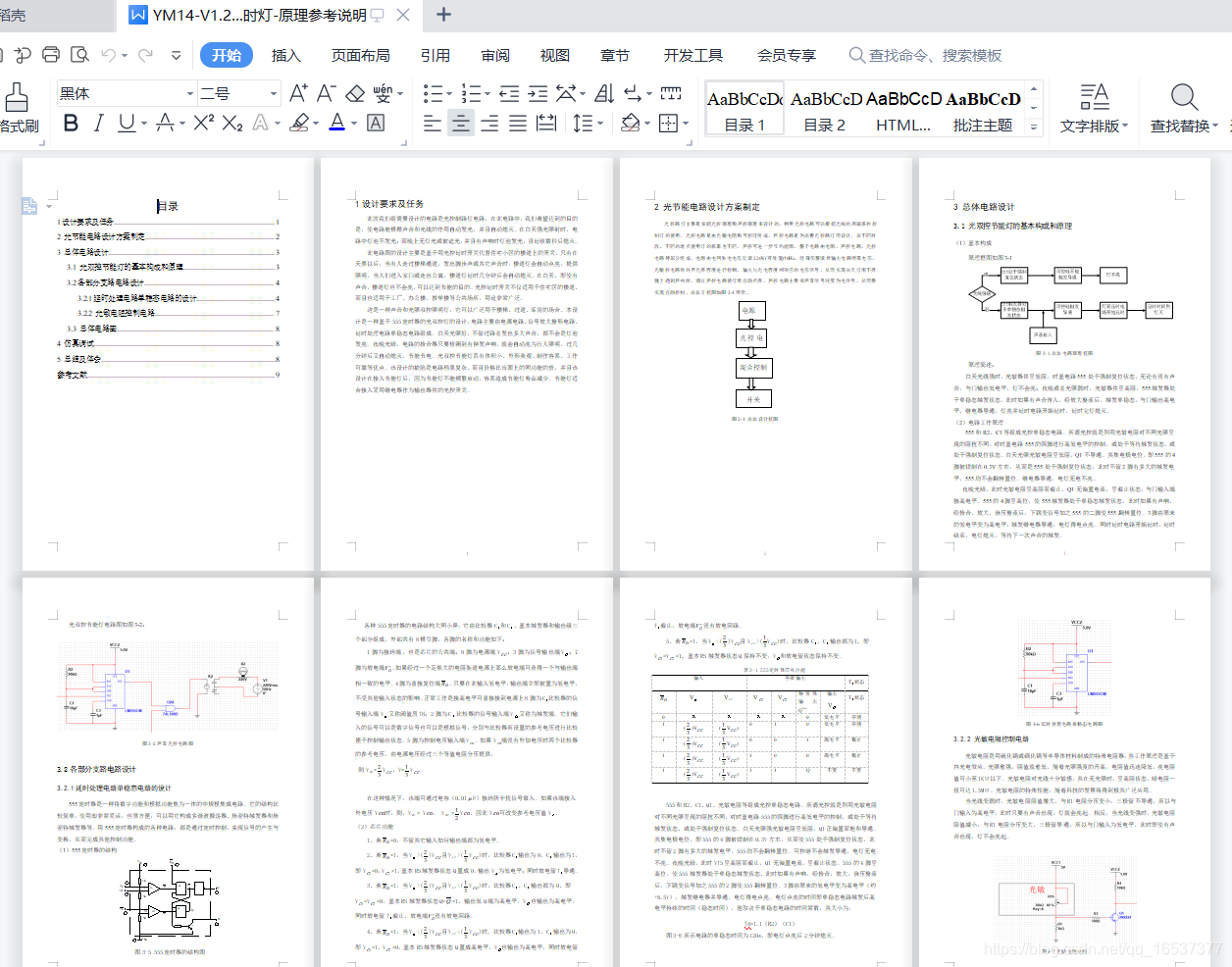
Task: Toggle bold formatting
Action: point(72,123)
